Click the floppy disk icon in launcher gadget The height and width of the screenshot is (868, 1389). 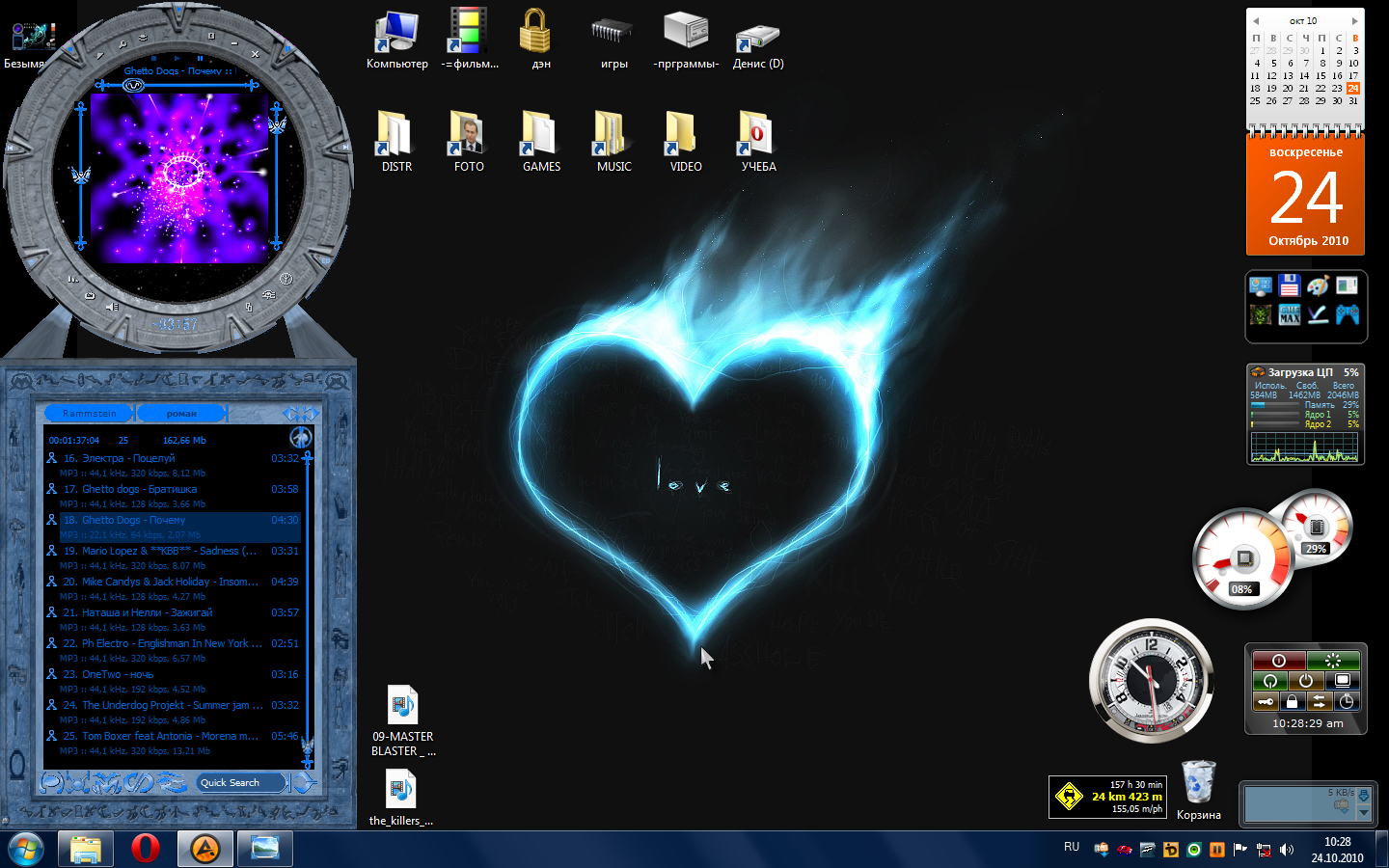[1289, 285]
